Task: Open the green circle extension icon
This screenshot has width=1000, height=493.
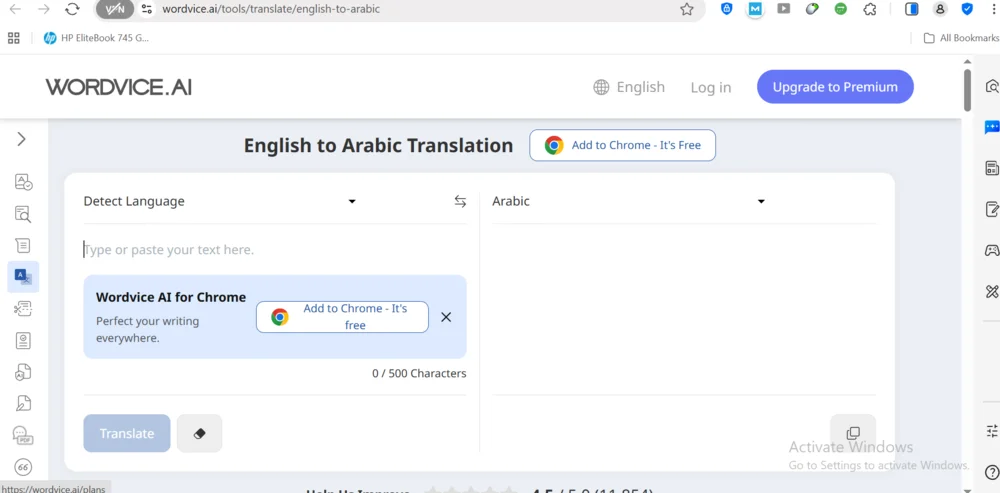Action: [x=841, y=9]
